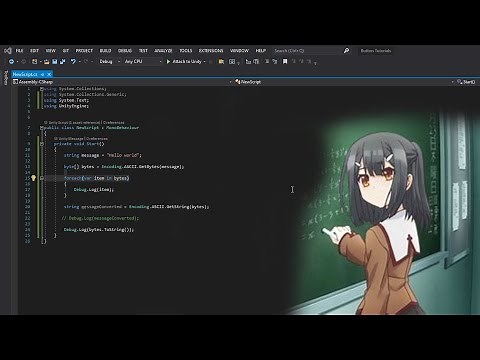Click the Undo arrow icon
Screen dimensions: 480x360
[x=73, y=62]
